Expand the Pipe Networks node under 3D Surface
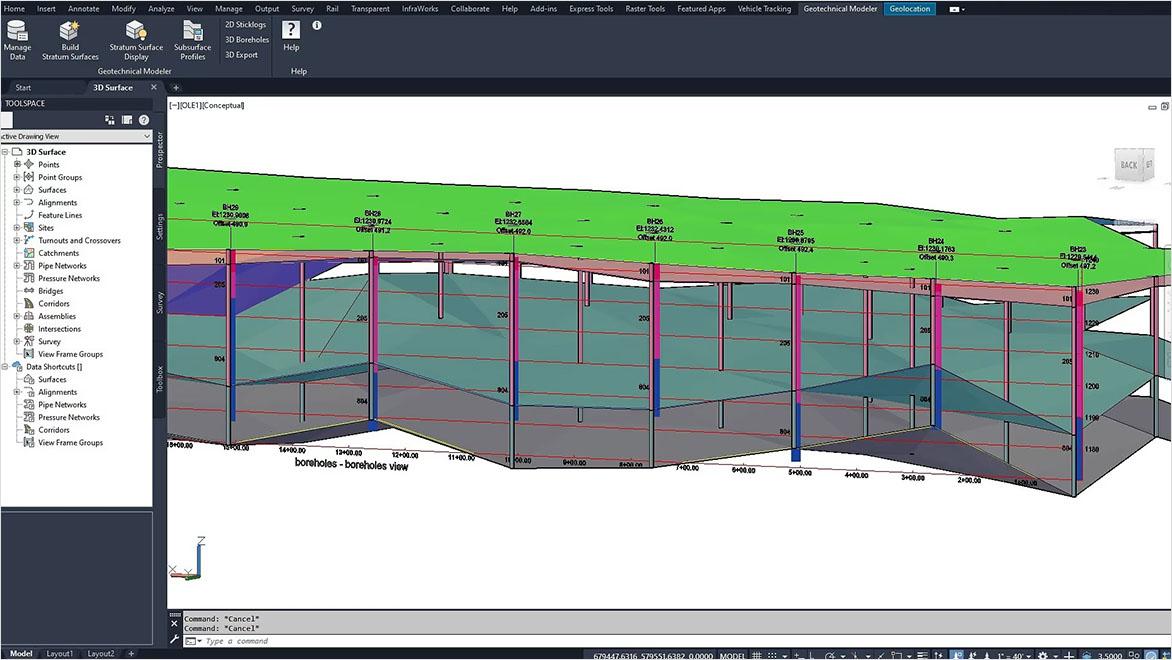The image size is (1172, 660). pos(16,265)
